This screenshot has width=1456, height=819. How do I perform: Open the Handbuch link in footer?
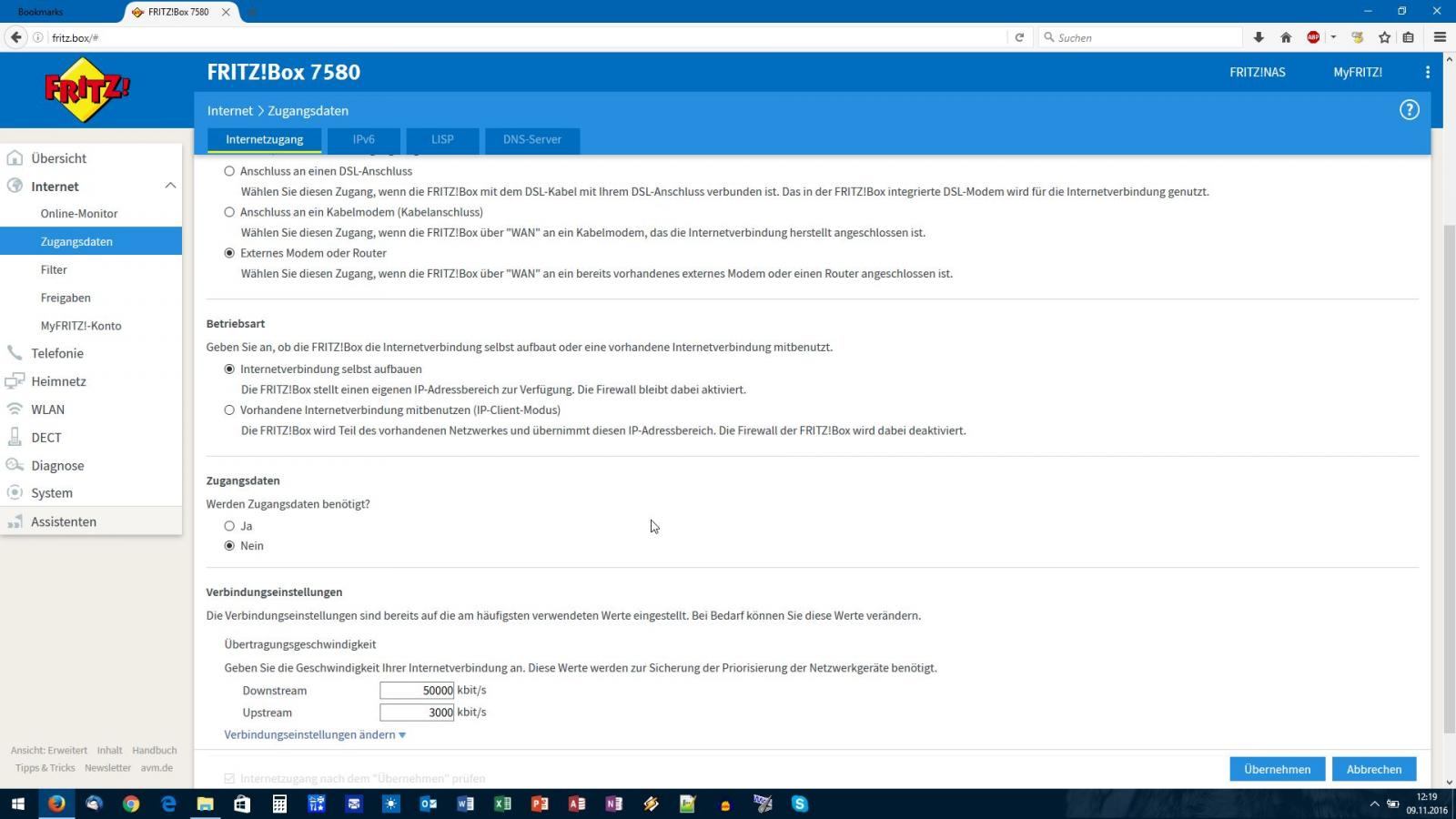tap(155, 751)
